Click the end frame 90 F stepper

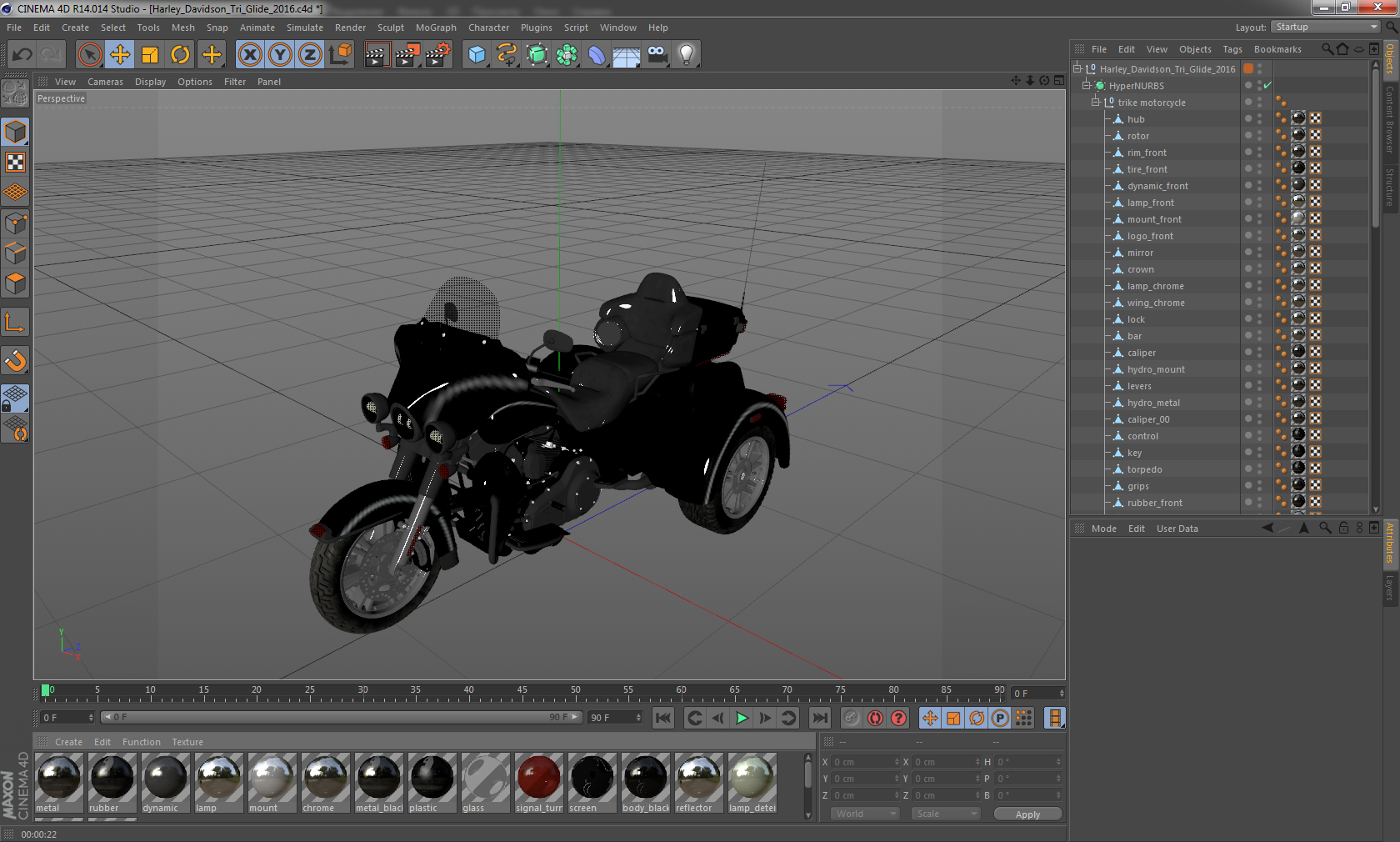[638, 718]
